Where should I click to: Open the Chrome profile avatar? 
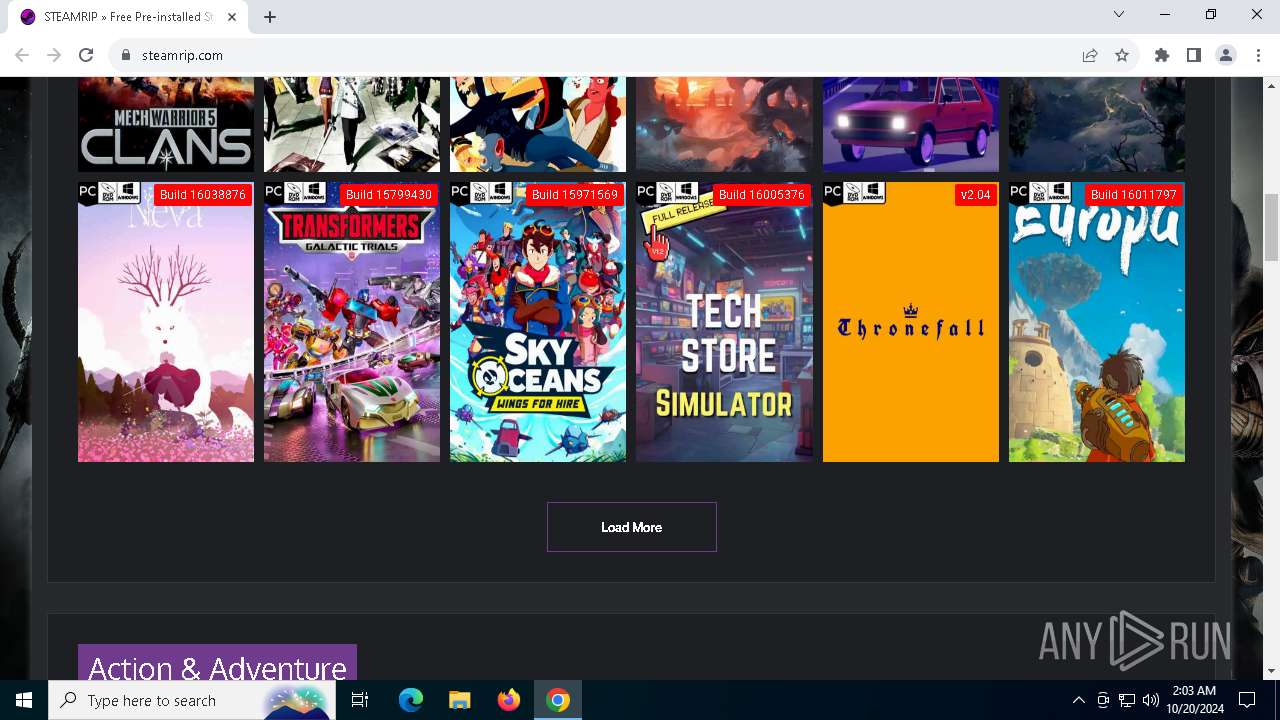1226,55
